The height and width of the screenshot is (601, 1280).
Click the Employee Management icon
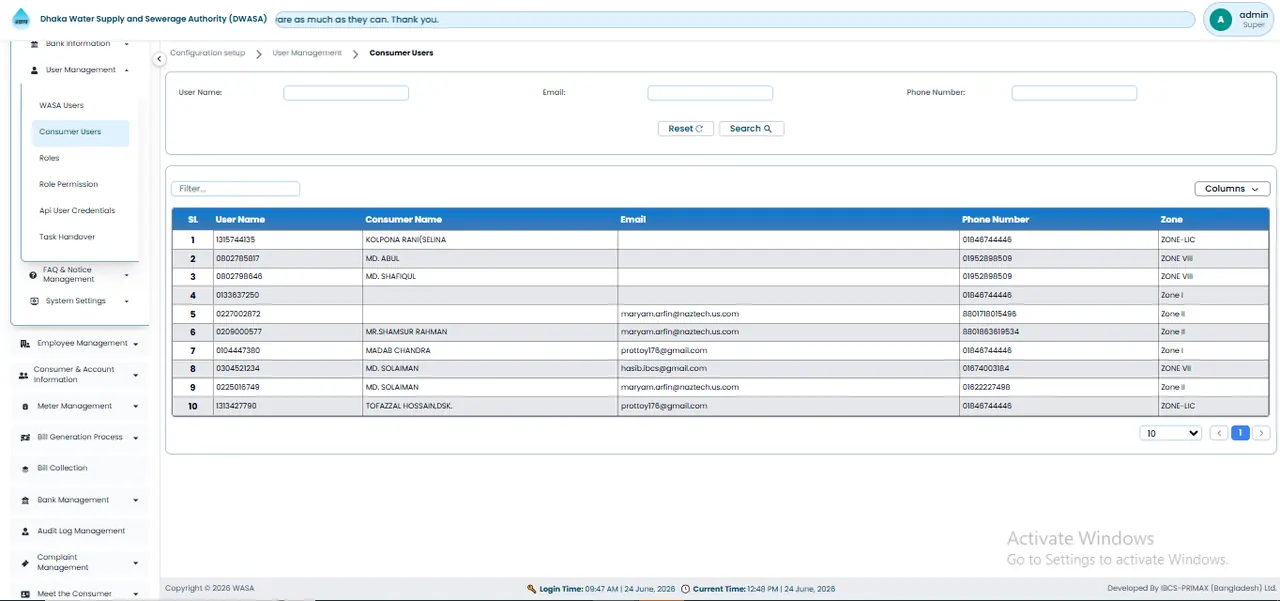[x=25, y=343]
